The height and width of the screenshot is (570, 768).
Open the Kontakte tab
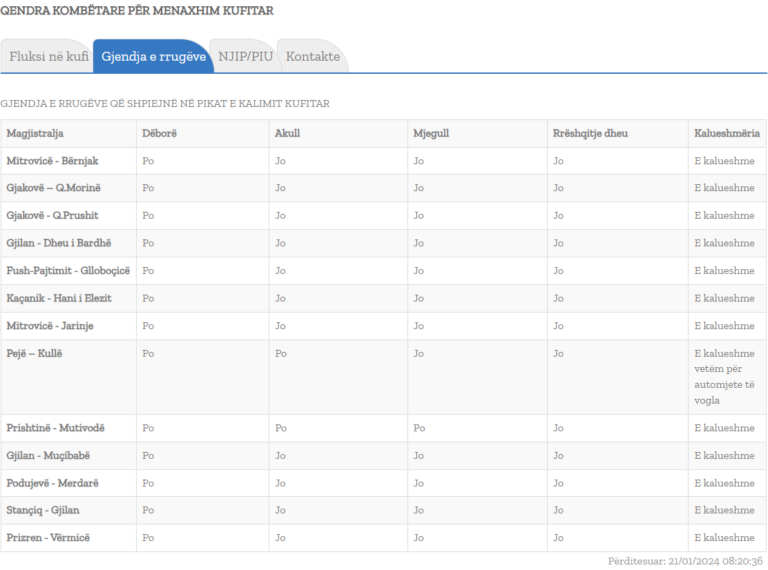312,56
